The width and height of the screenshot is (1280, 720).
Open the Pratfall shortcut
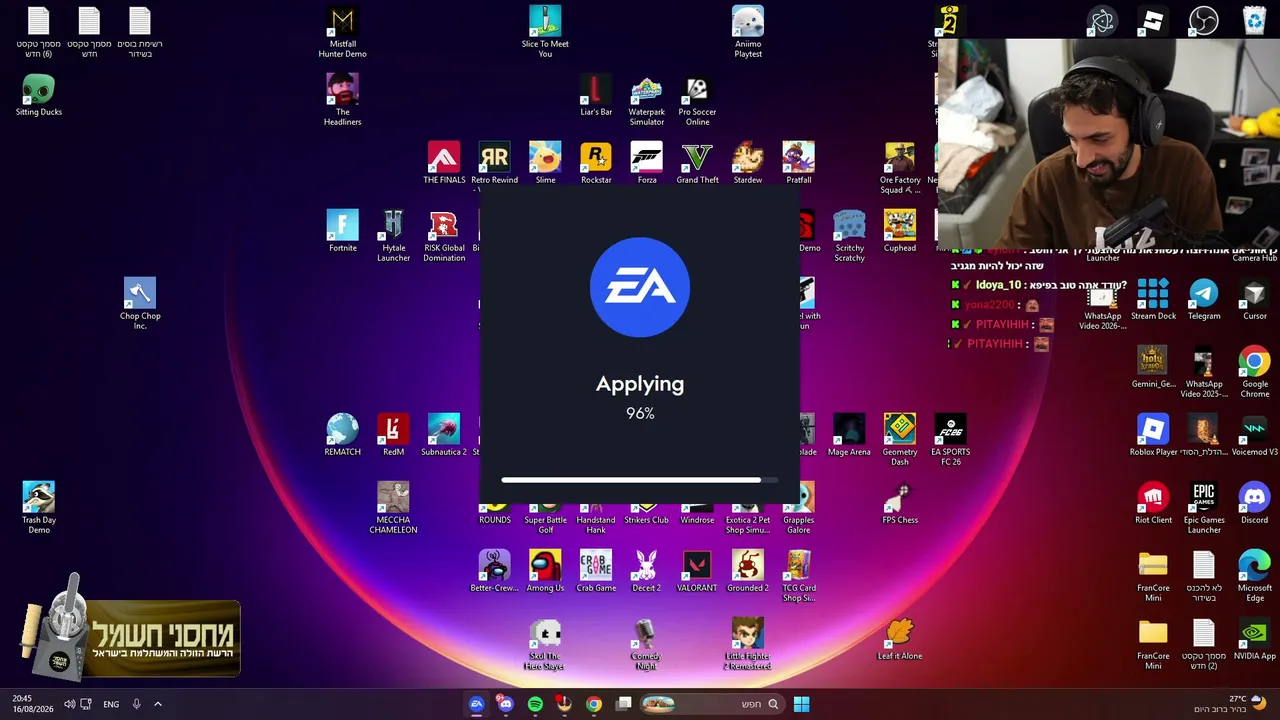click(799, 163)
